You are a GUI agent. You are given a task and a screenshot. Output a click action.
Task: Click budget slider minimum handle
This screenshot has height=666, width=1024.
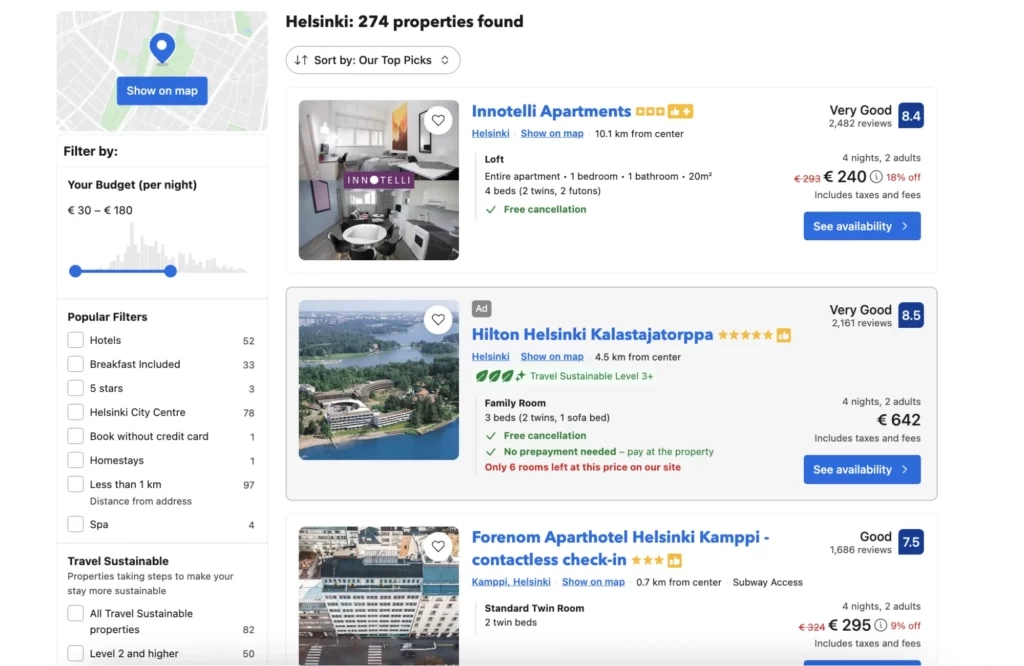pos(76,271)
